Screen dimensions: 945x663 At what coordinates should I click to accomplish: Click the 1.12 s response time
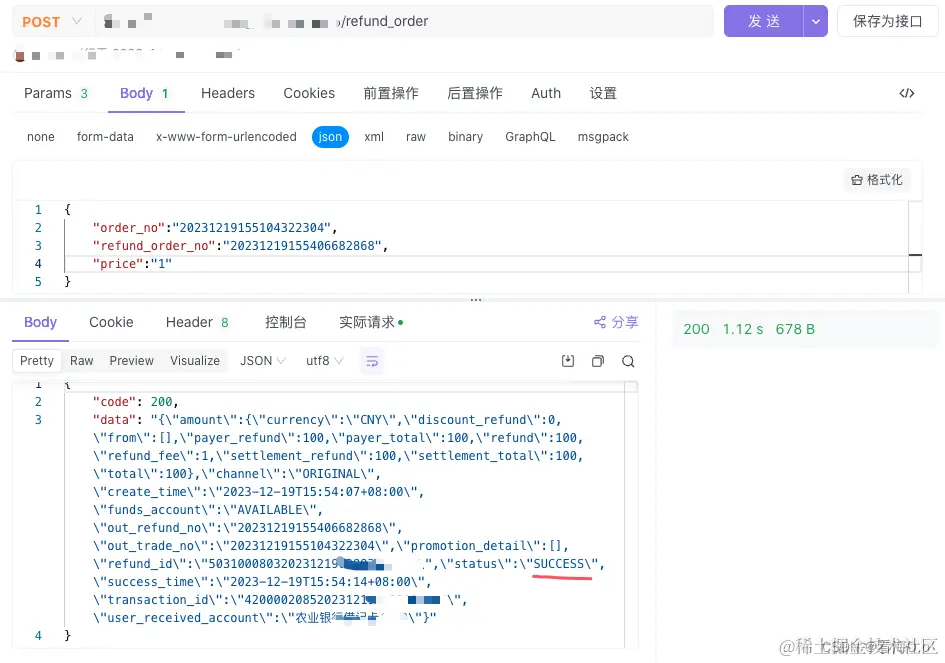click(742, 329)
